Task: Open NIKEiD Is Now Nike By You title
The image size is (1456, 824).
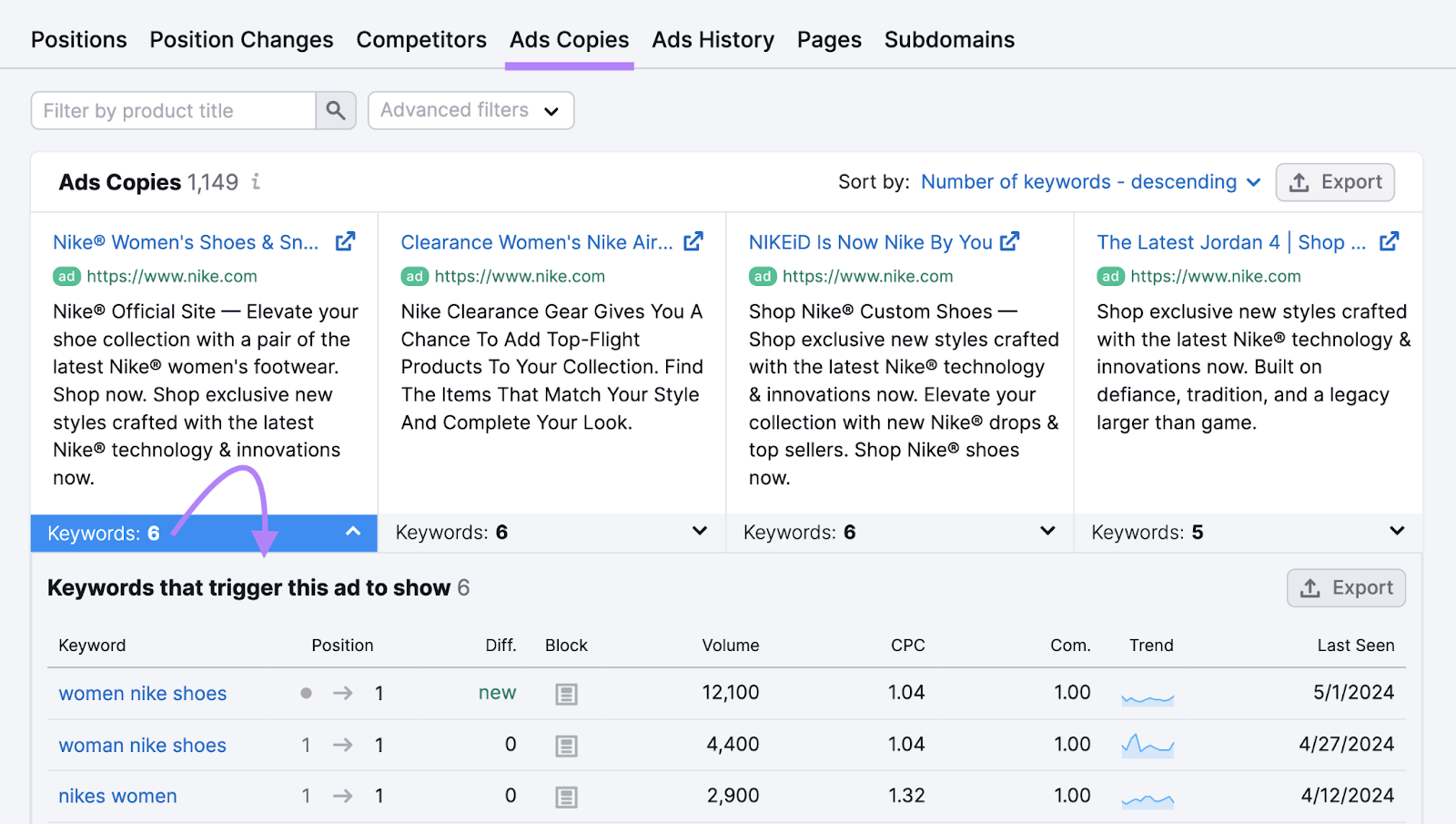Action: (870, 242)
